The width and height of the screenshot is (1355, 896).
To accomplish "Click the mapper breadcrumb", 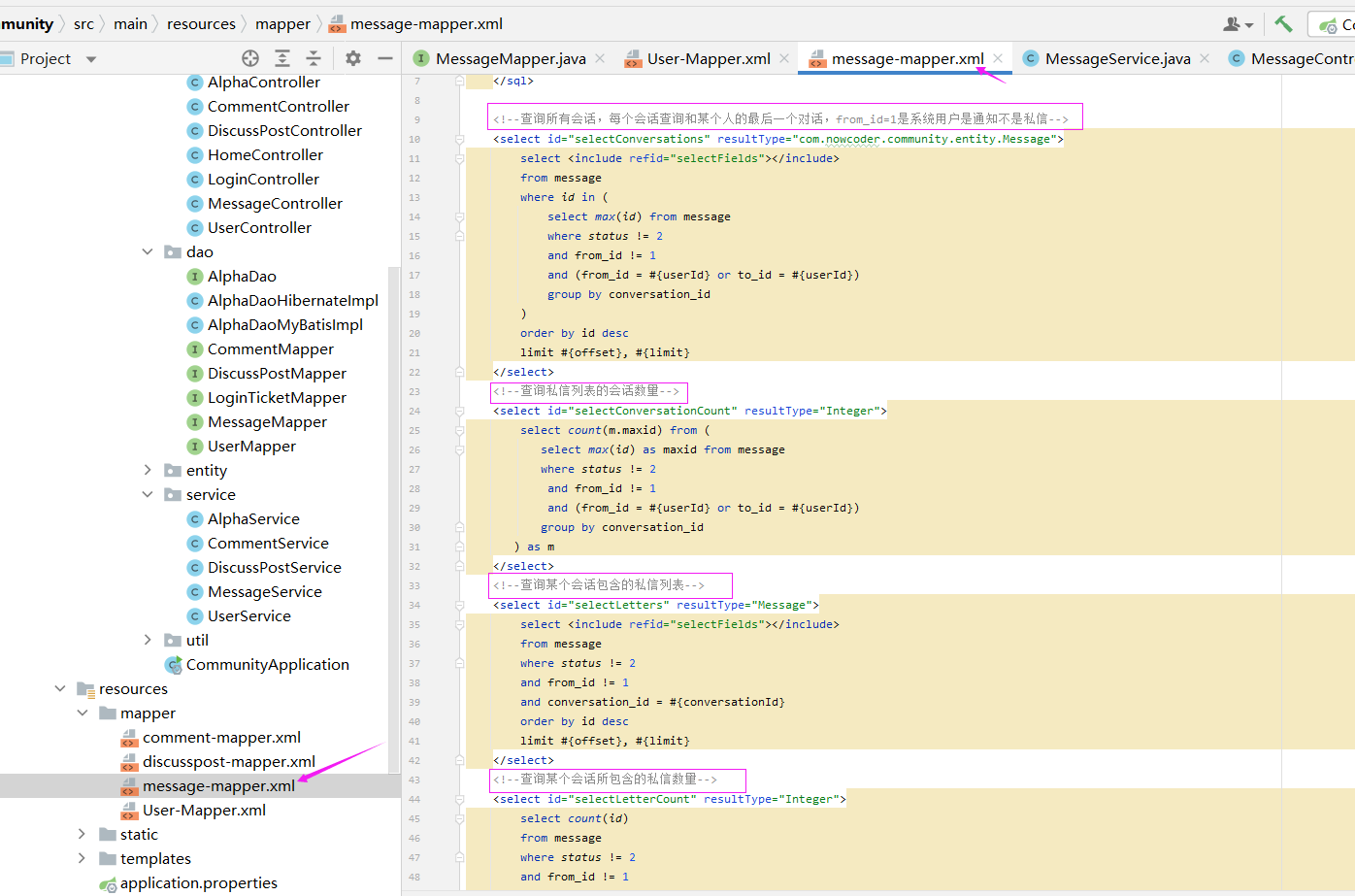I will pos(282,23).
